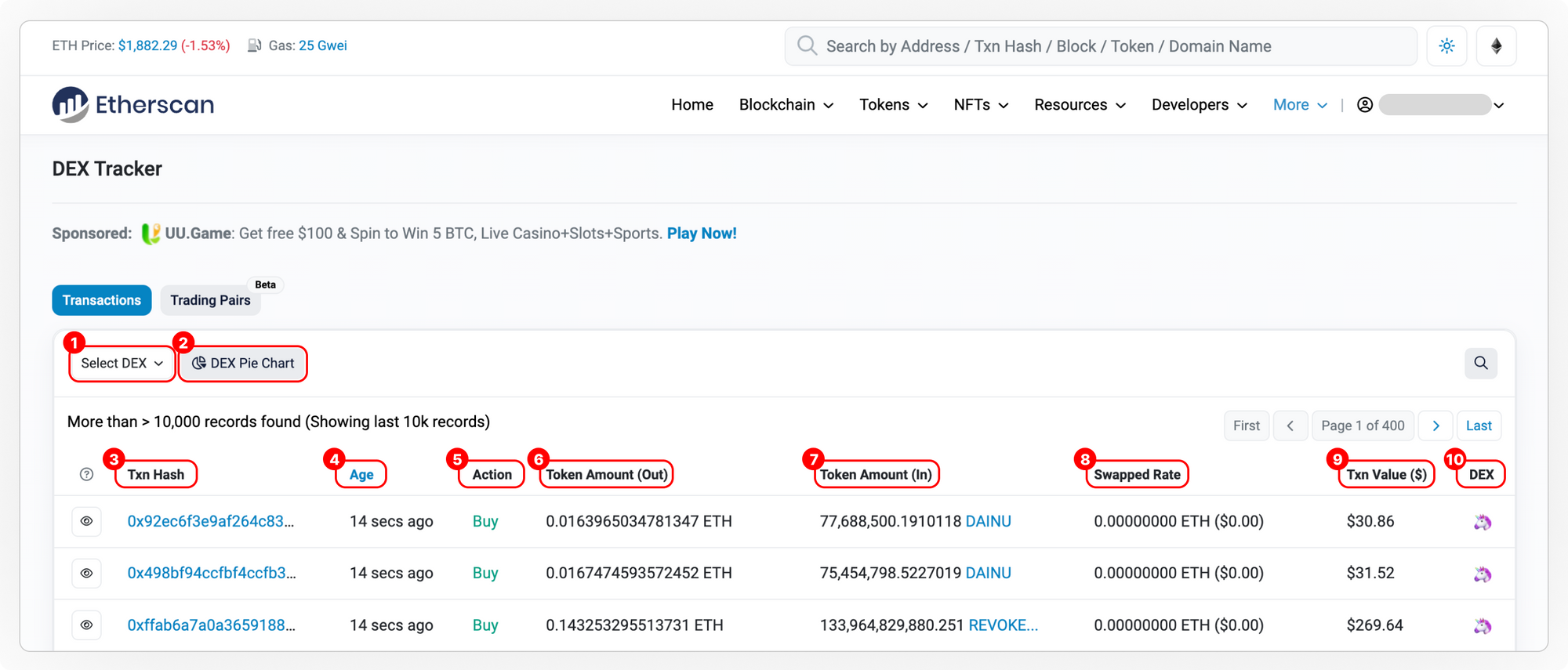Click the previous page left chevron
This screenshot has height=670, width=1568.
tap(1290, 426)
